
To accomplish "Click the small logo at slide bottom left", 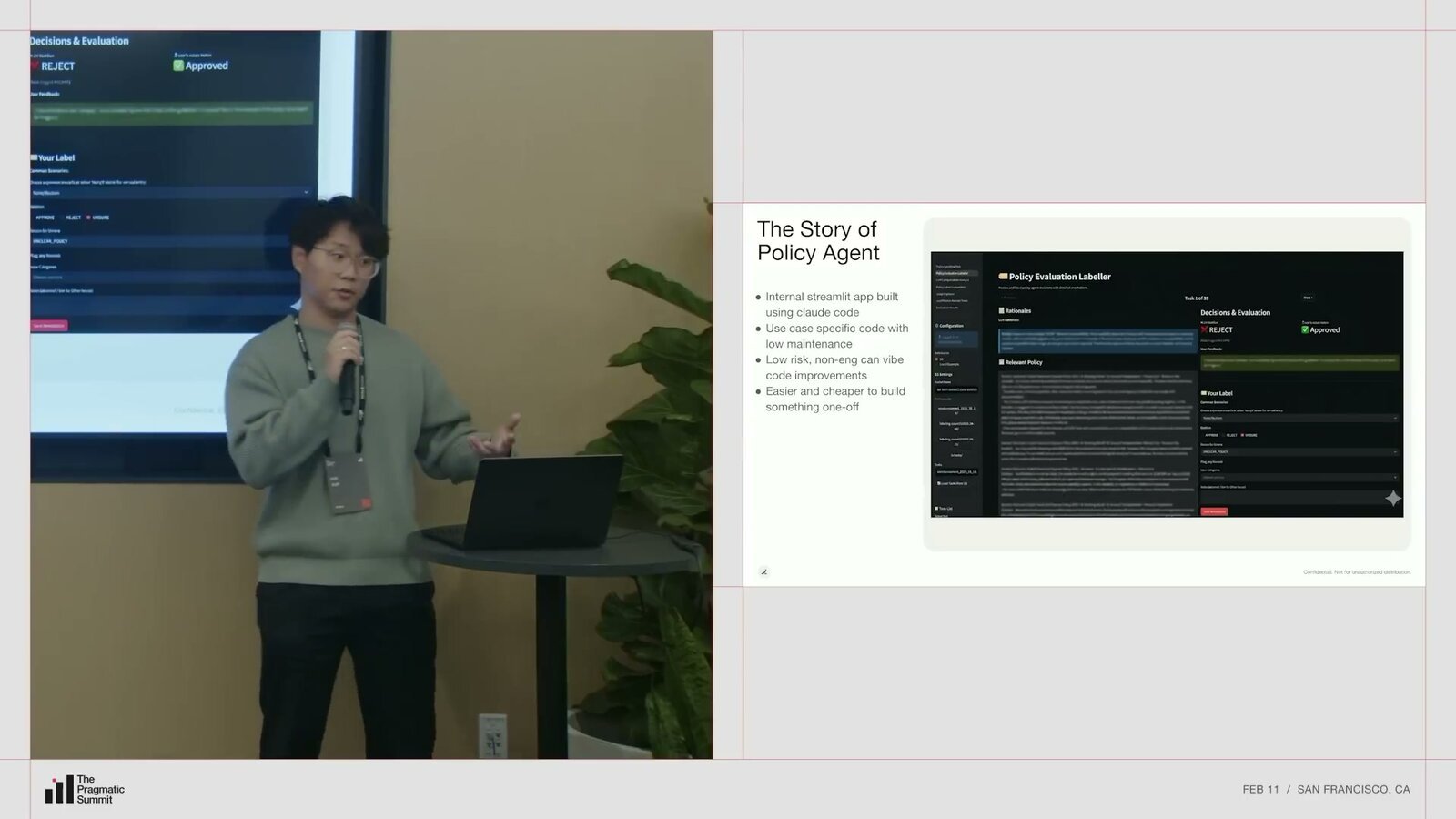I will pos(763,571).
